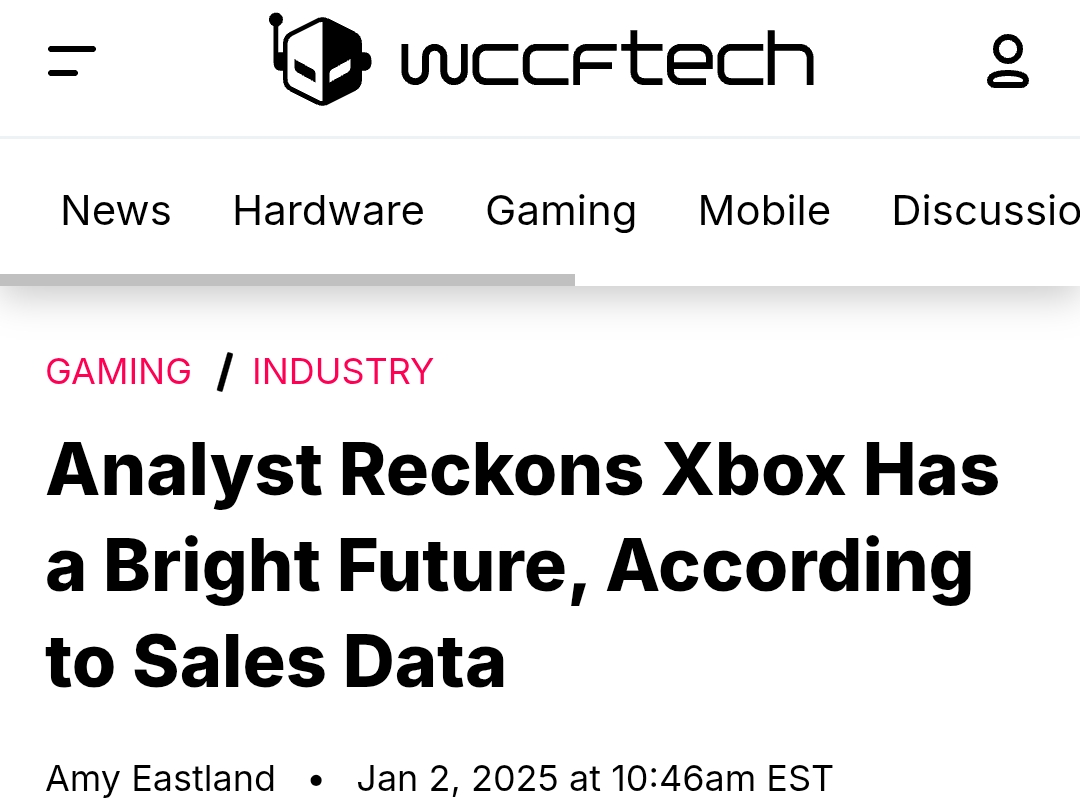Image resolution: width=1080 pixels, height=803 pixels.
Task: Click the slash separator between breadcrumbs
Action: [225, 372]
